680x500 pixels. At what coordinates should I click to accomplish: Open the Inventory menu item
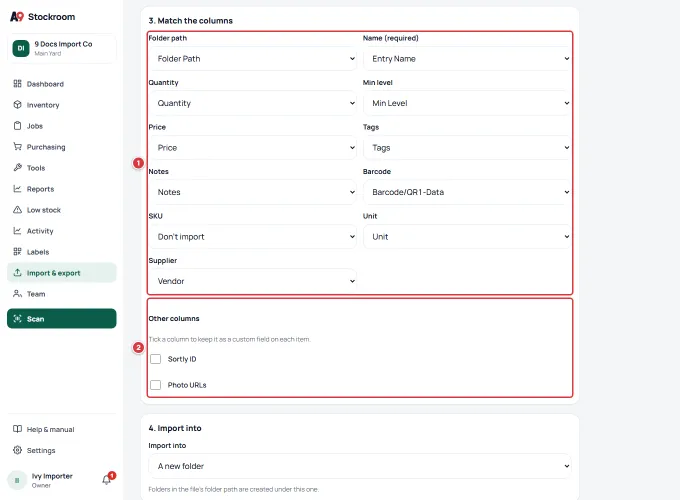[62, 105]
